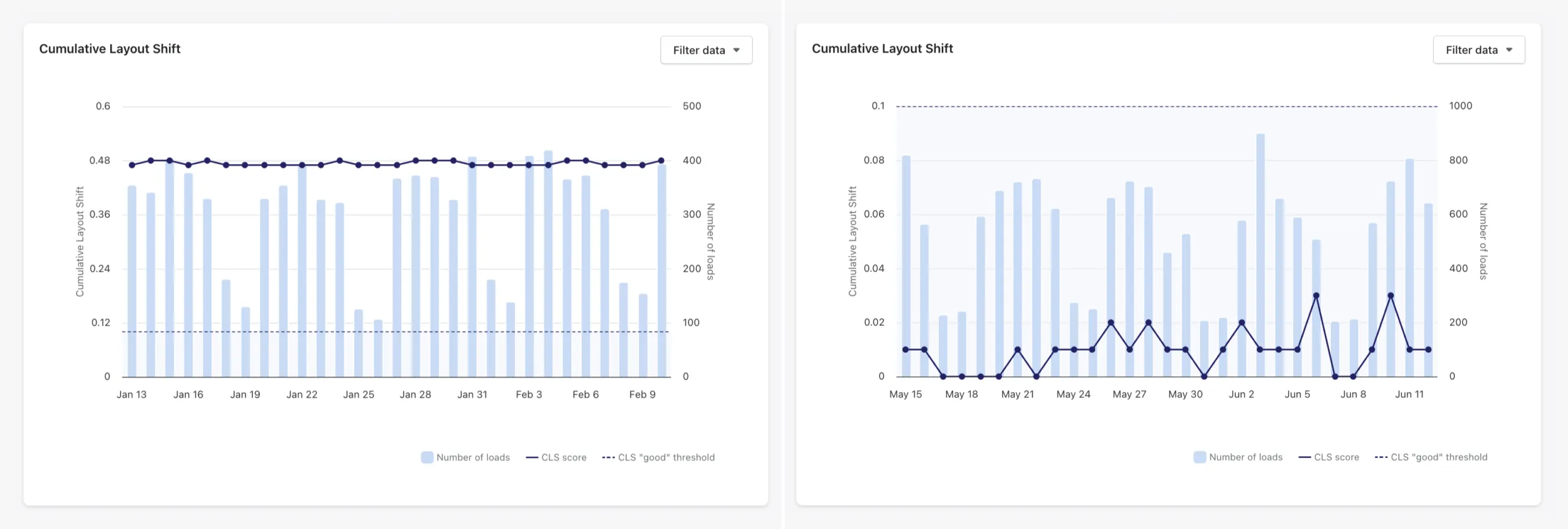Image resolution: width=1568 pixels, height=529 pixels.
Task: Click the 1000 loads axis value
Action: pyautogui.click(x=1460, y=106)
